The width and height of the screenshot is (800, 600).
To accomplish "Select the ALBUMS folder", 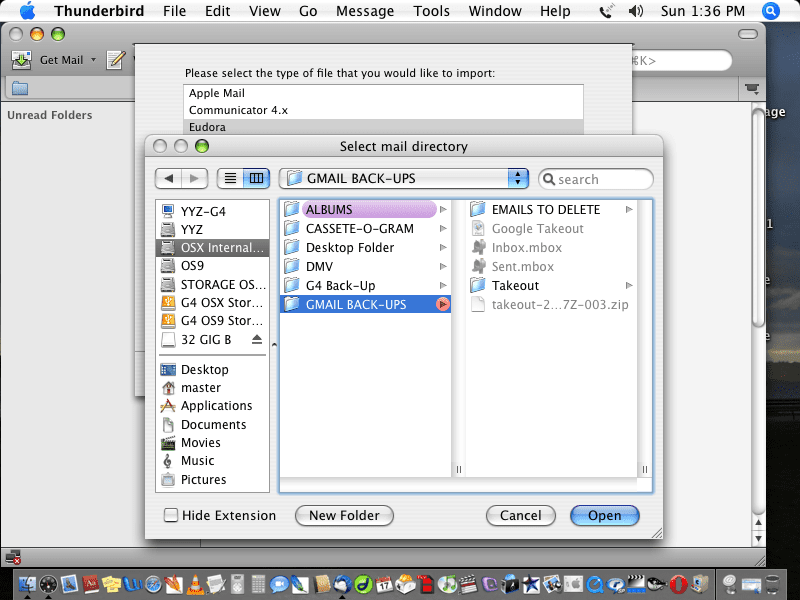I will pos(365,209).
